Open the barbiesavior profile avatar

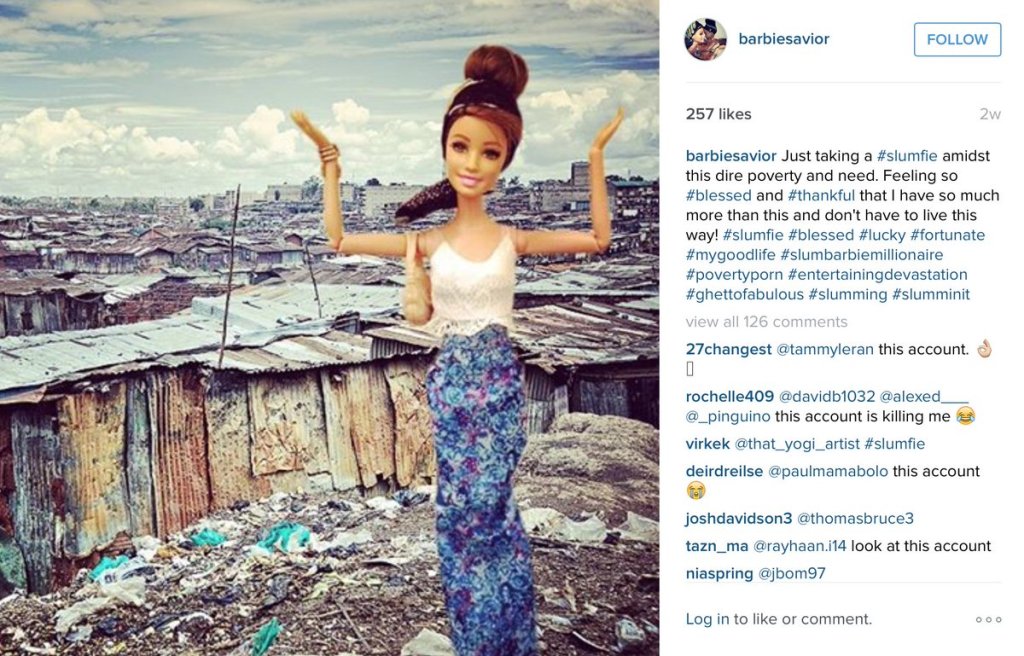tap(705, 39)
